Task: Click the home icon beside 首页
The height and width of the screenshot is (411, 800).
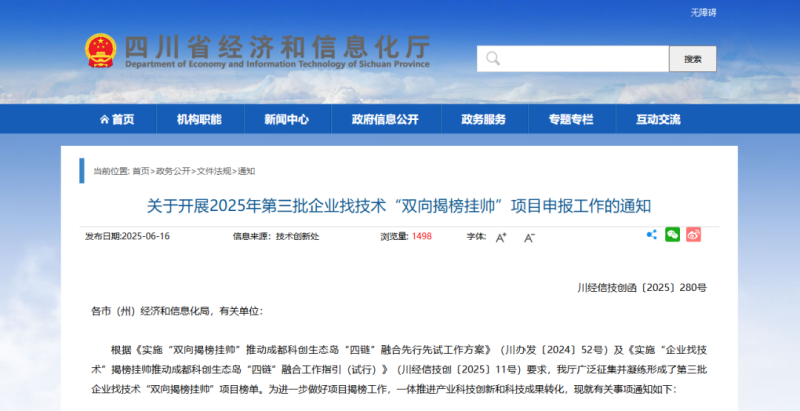Action: 104,119
